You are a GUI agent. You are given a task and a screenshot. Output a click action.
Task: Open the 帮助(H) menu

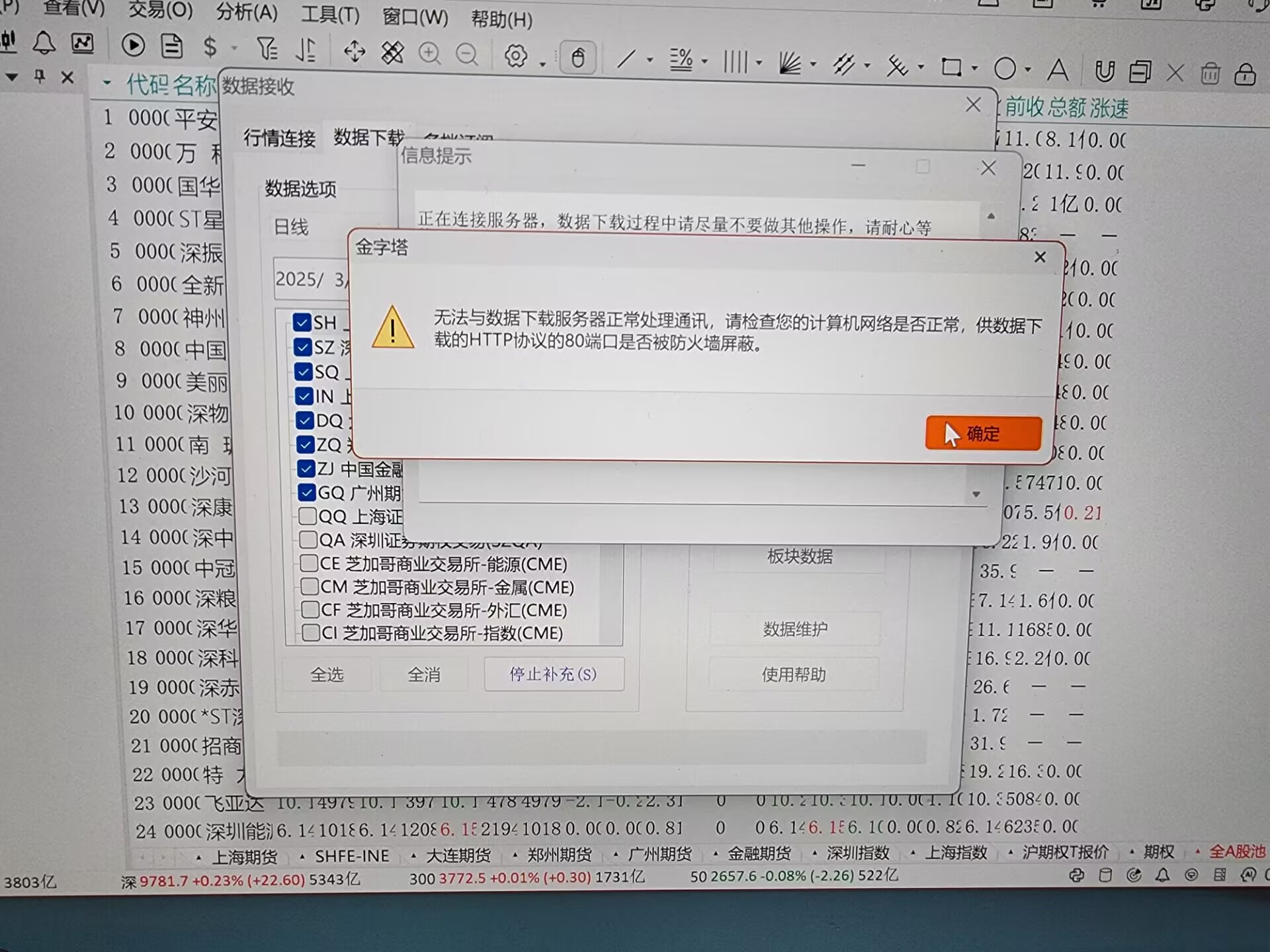(x=501, y=19)
